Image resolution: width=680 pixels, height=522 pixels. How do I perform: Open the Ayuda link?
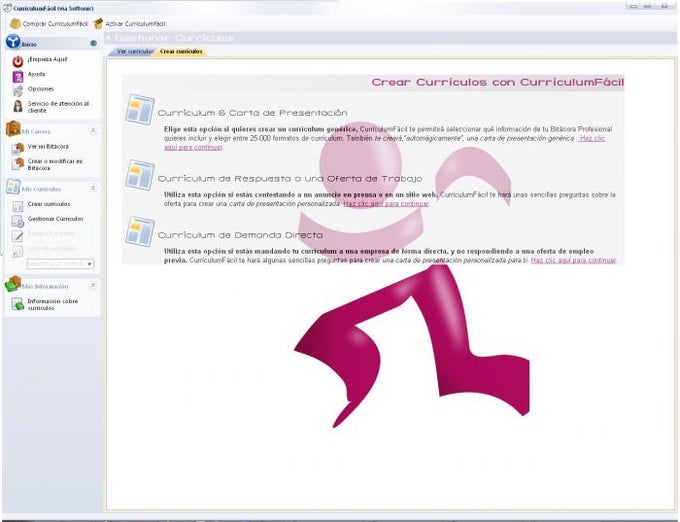click(36, 74)
